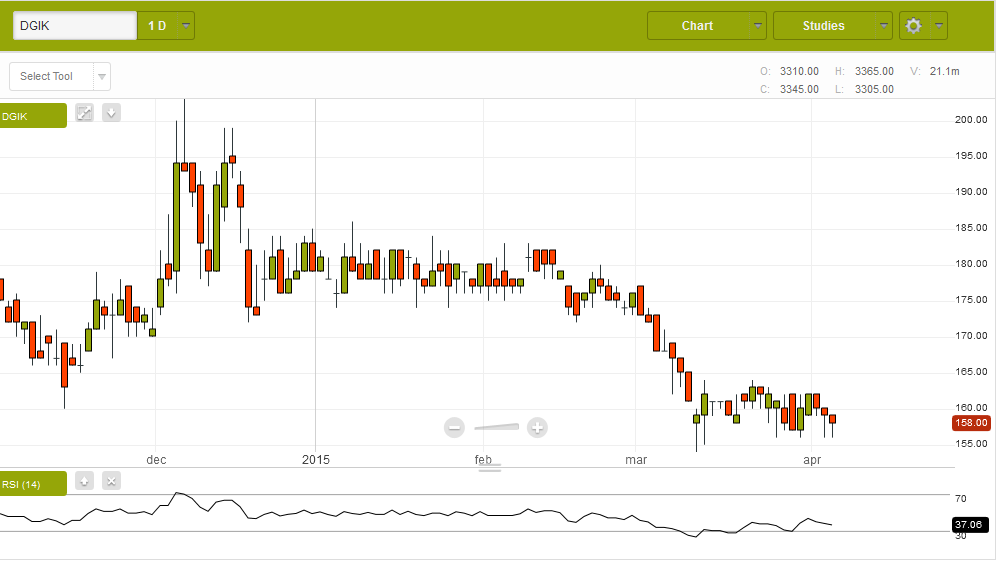The width and height of the screenshot is (1001, 565).
Task: Click the DGIK symbol input field
Action: [75, 26]
